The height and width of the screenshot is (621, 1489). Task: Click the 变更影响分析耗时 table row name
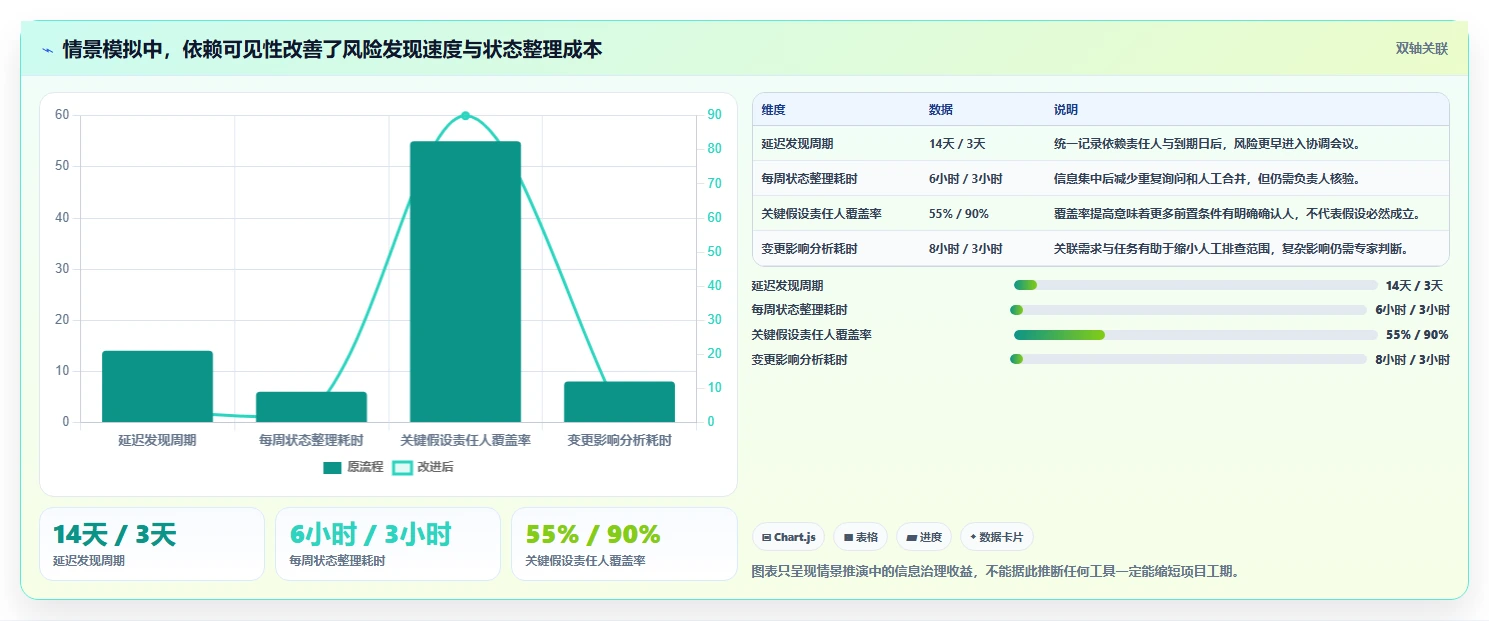point(809,249)
